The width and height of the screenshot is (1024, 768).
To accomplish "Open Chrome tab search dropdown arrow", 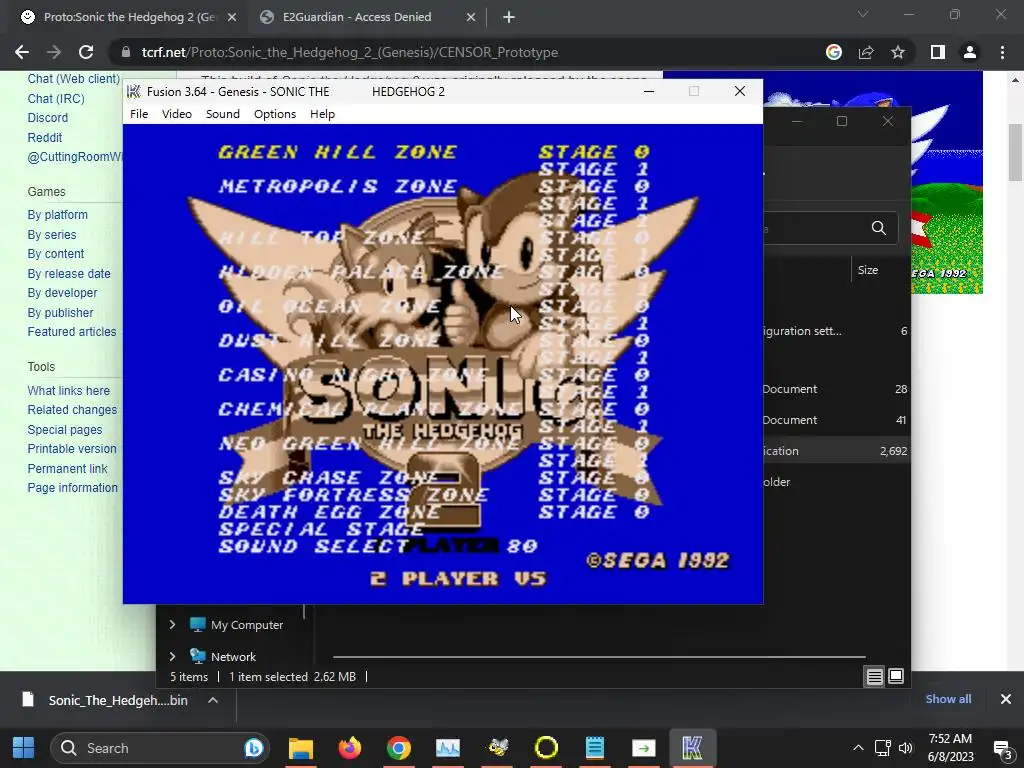I will pyautogui.click(x=863, y=14).
